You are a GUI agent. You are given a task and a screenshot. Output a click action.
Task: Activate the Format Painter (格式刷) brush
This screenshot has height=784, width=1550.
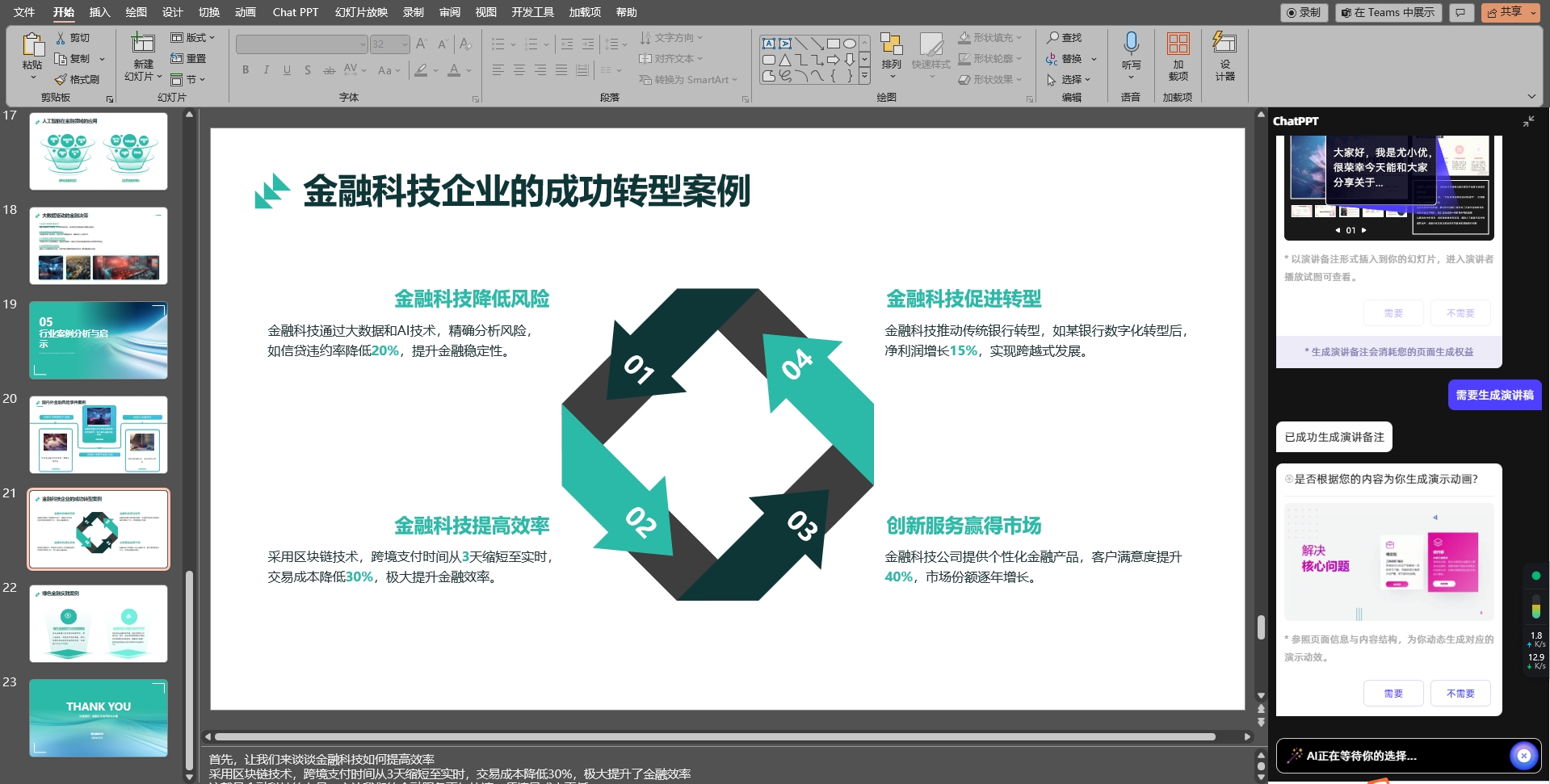pyautogui.click(x=61, y=79)
